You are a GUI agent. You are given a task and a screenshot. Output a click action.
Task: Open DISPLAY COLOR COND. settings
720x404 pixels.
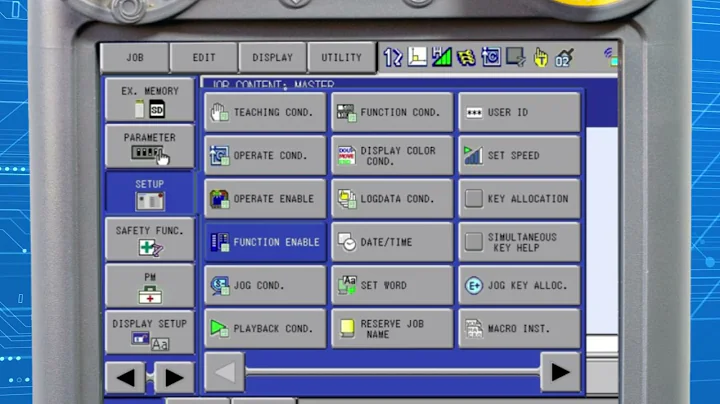click(x=392, y=155)
